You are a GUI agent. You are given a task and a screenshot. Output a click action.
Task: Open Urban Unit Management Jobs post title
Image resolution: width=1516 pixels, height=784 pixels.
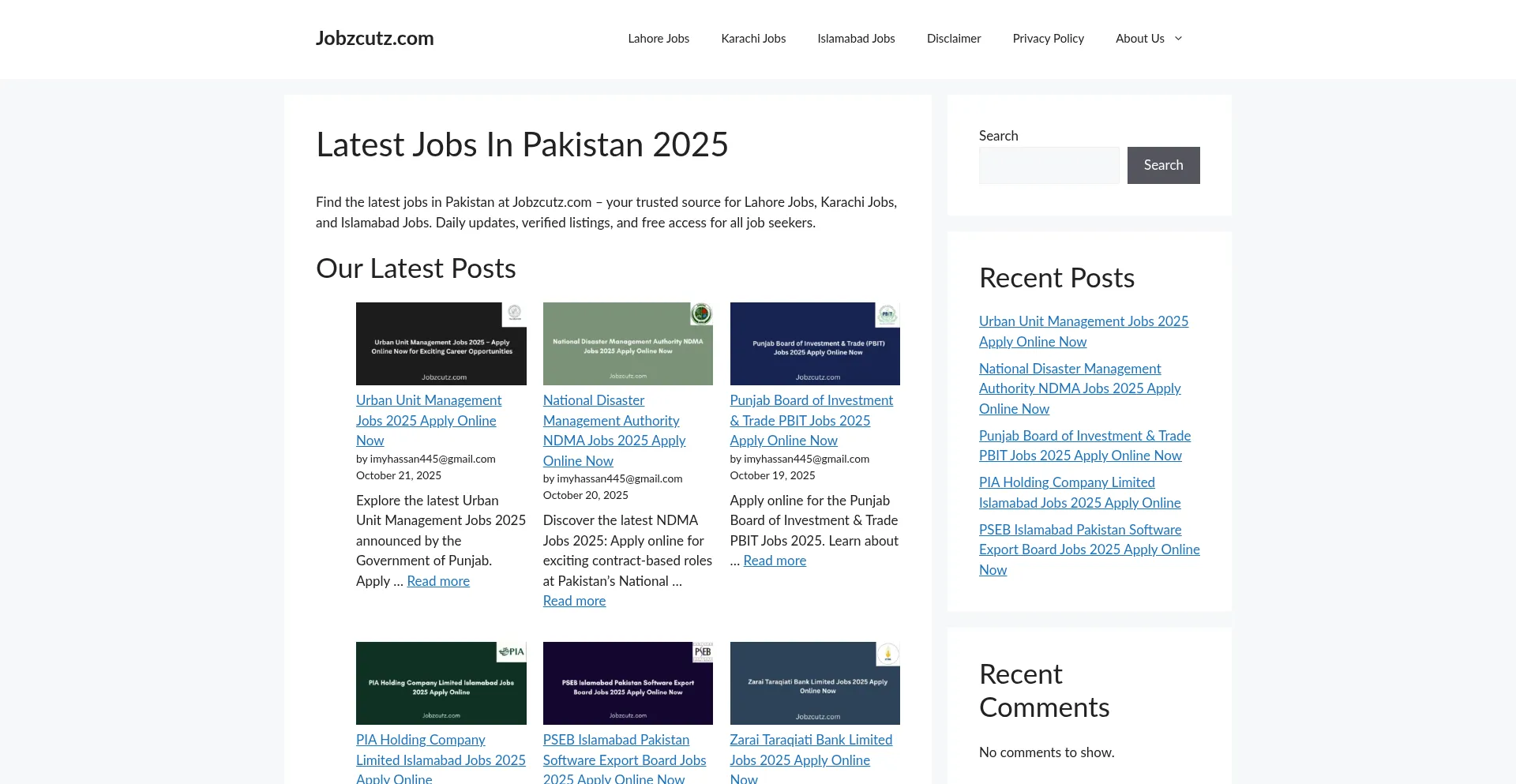click(429, 421)
